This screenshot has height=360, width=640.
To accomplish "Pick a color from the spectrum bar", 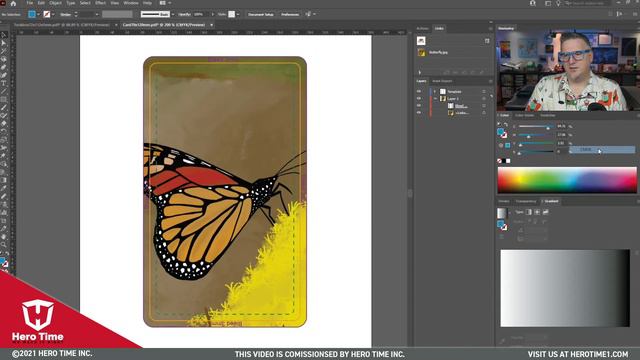I will tap(567, 180).
